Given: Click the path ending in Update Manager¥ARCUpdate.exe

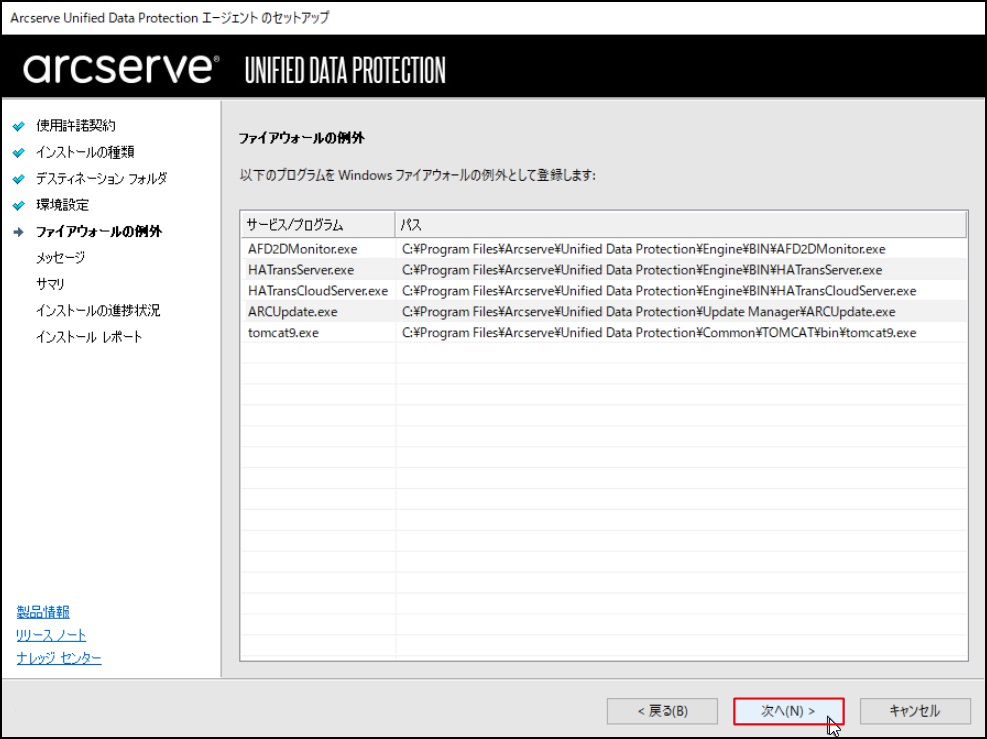Looking at the screenshot, I should click(x=648, y=312).
